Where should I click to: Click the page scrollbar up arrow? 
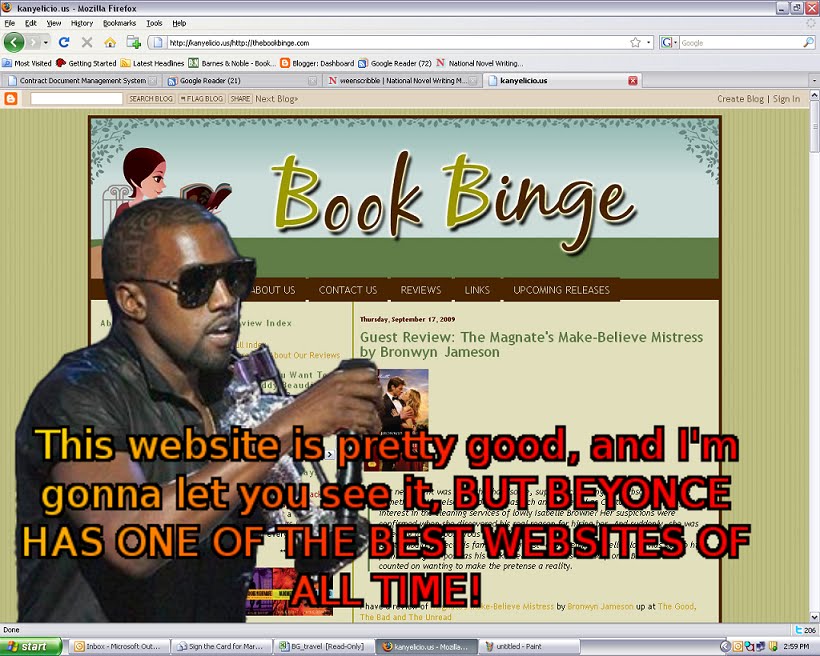814,95
